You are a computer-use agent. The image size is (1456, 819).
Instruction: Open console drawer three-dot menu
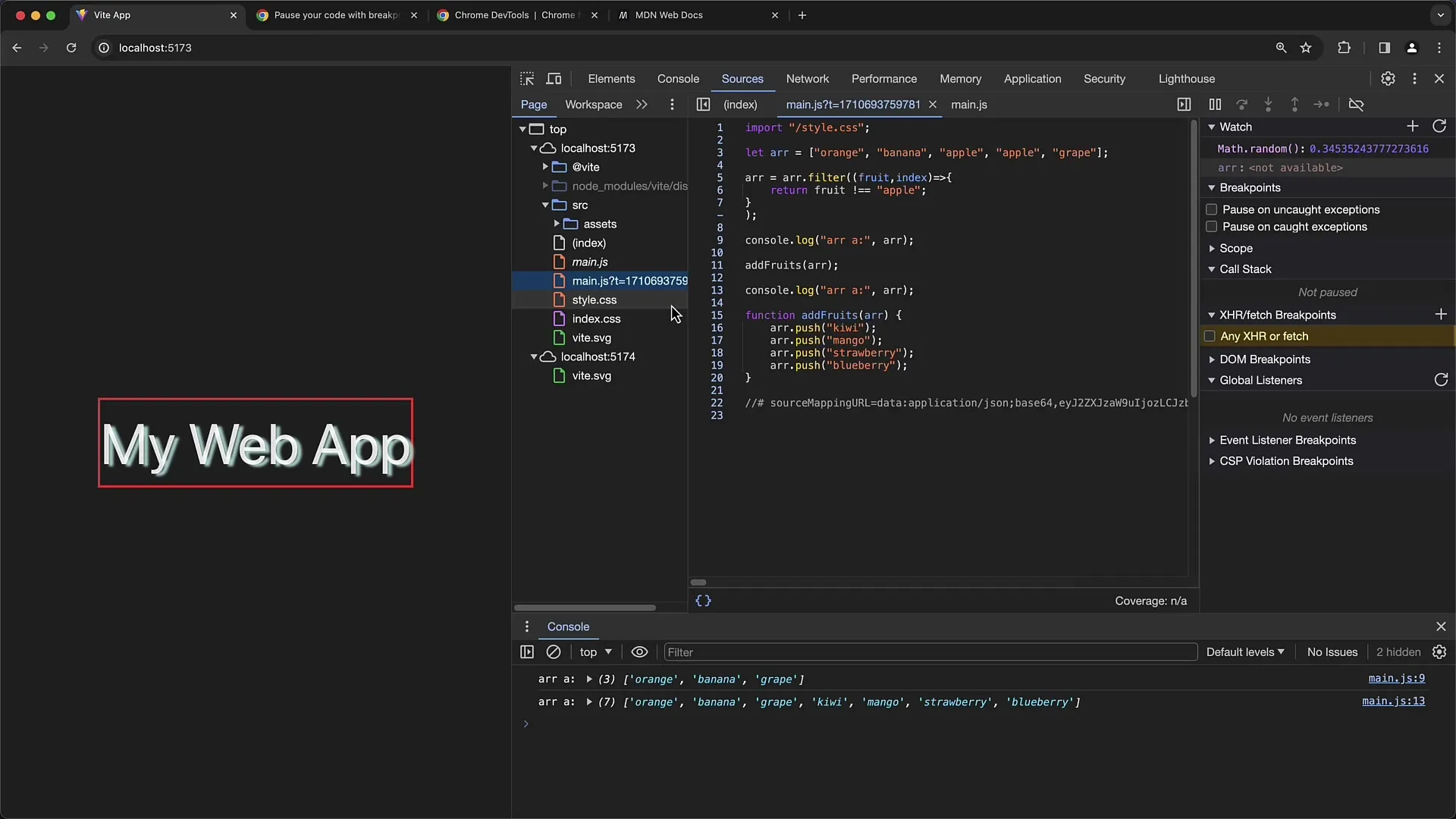(x=527, y=626)
